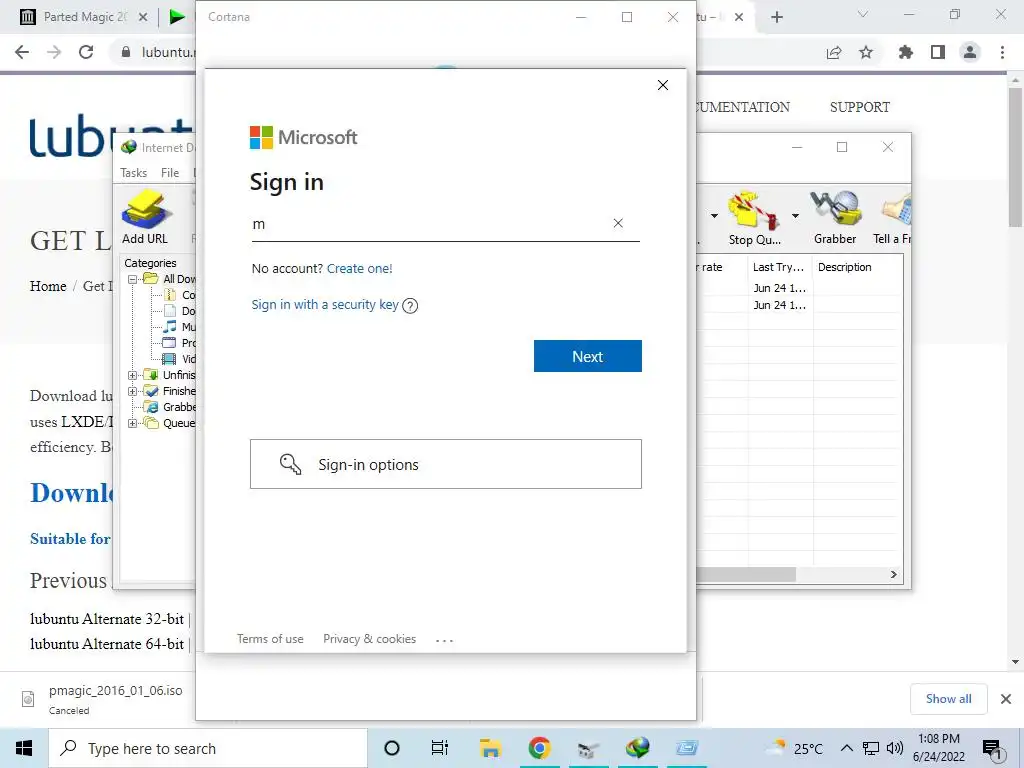Expand the Unfinished category node
1024x768 pixels.
click(132, 375)
